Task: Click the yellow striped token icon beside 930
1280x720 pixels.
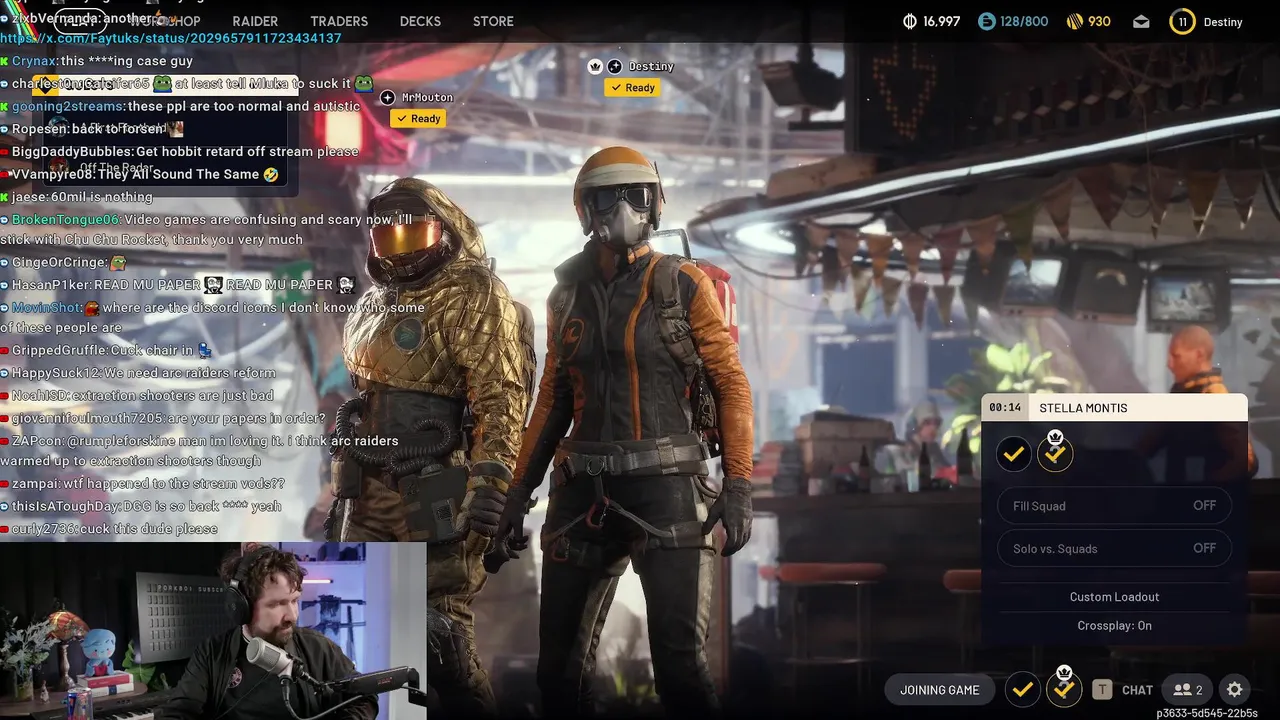Action: click(x=1075, y=21)
